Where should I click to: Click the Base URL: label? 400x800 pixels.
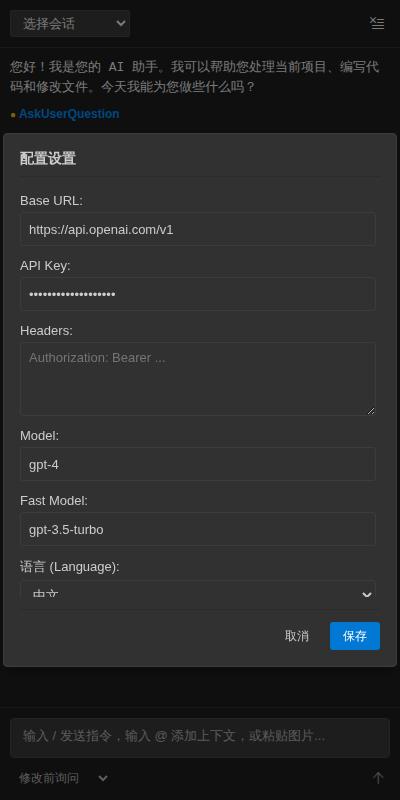[51, 201]
